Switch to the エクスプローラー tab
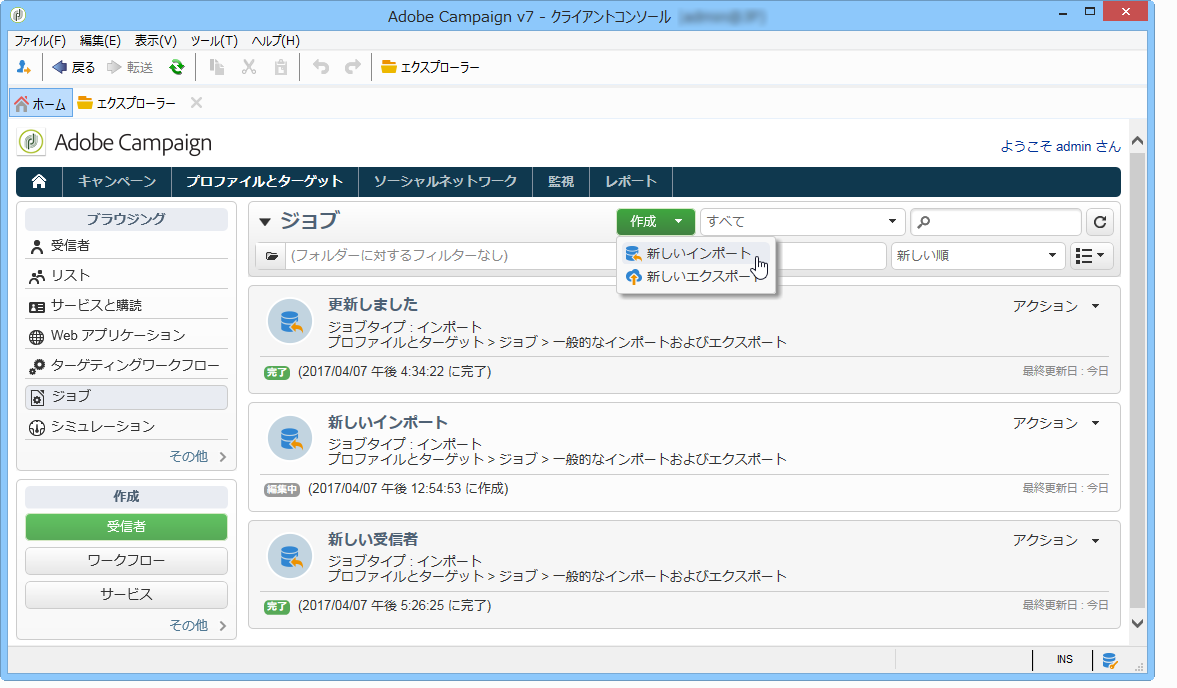The image size is (1177, 688). tap(127, 104)
